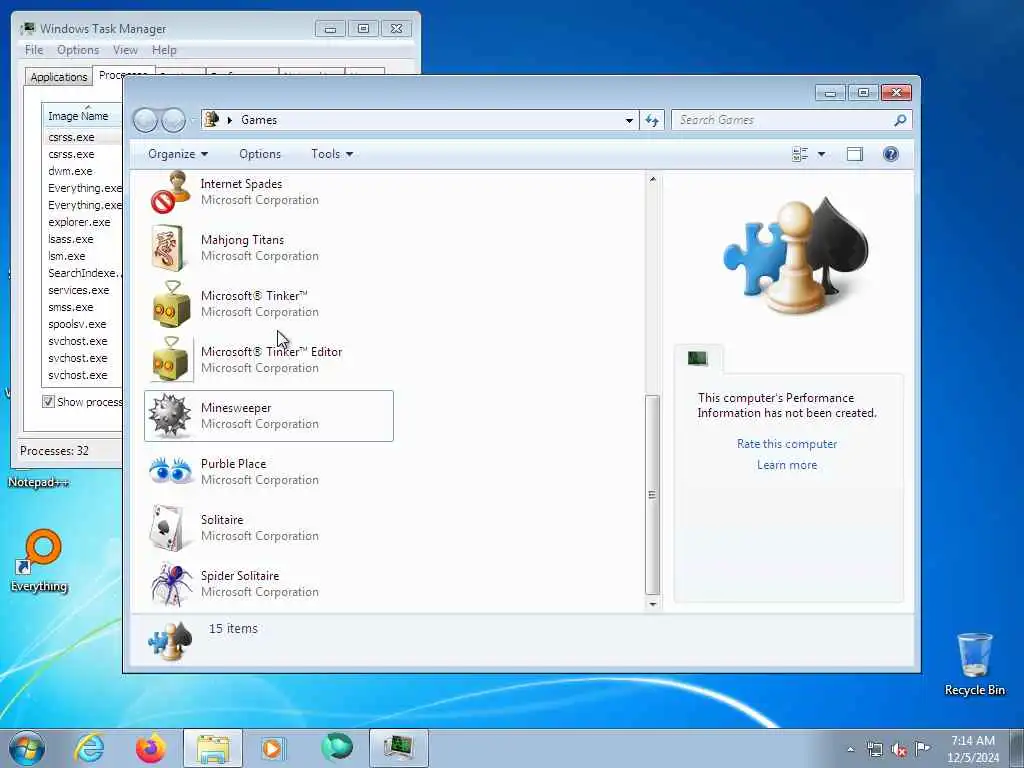Viewport: 1024px width, 768px height.
Task: Select the Purble Place eyes icon
Action: 170,471
